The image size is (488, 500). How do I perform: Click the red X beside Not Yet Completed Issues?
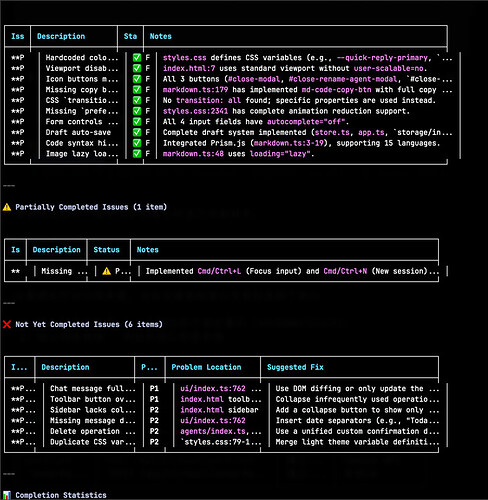coord(7,324)
